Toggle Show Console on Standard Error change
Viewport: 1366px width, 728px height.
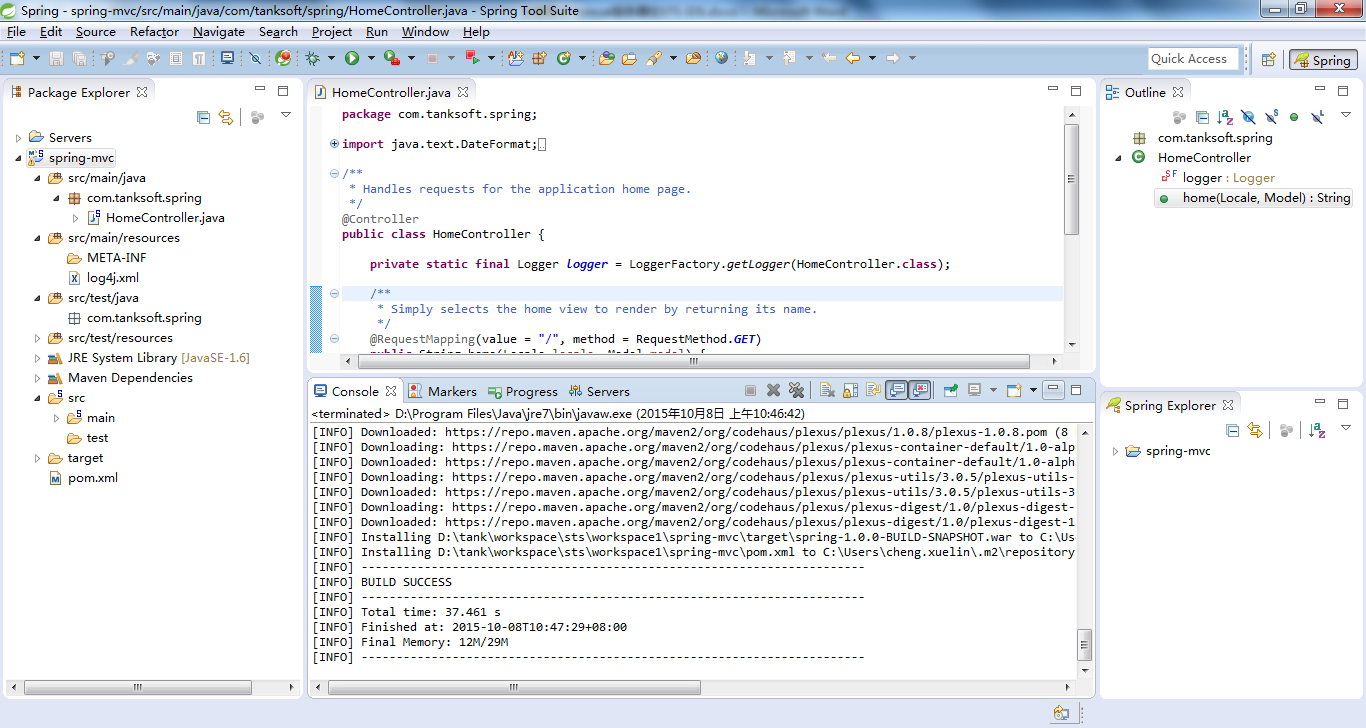(x=921, y=390)
